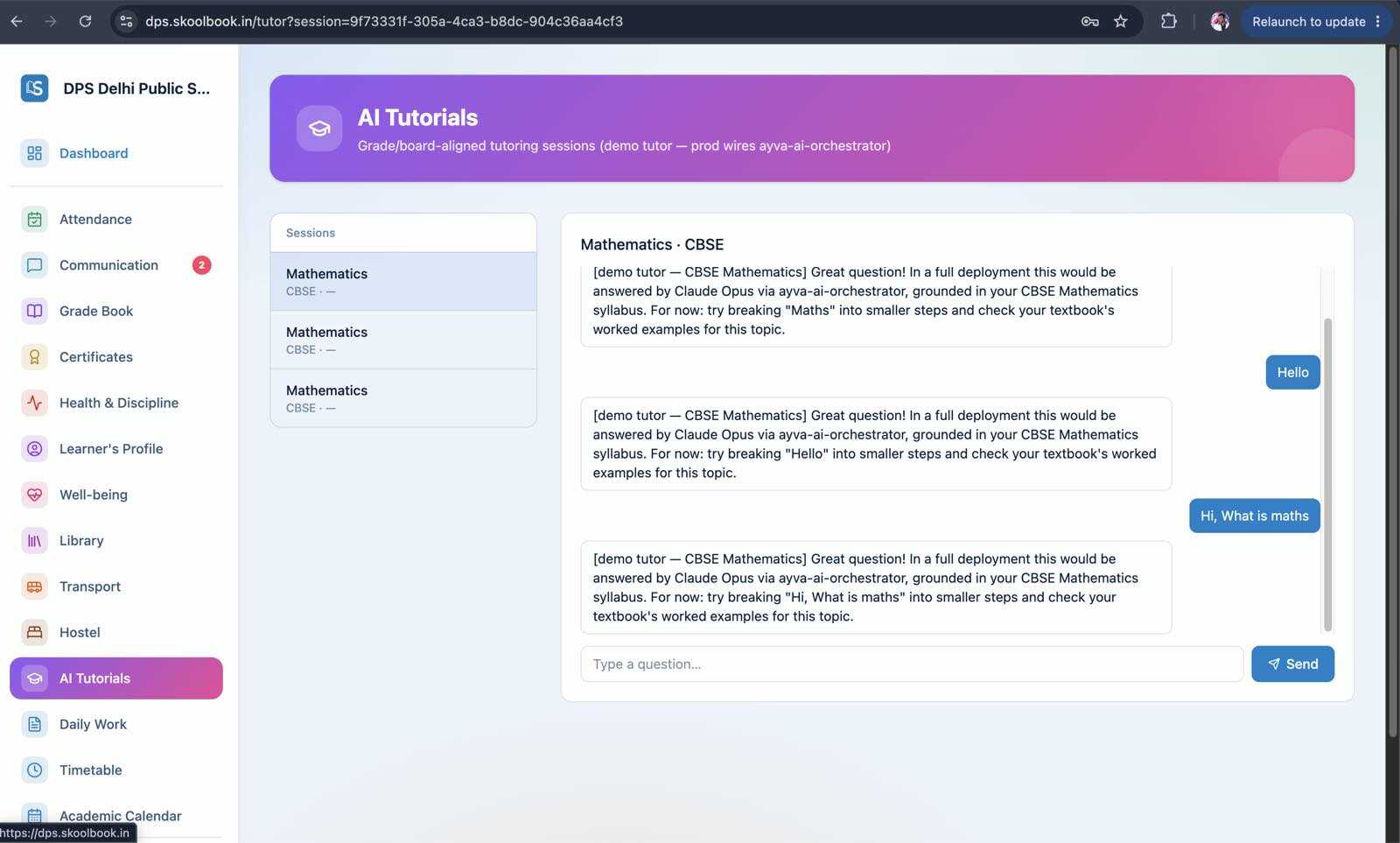The width and height of the screenshot is (1400, 843).
Task: Send the typed question
Action: point(1292,664)
